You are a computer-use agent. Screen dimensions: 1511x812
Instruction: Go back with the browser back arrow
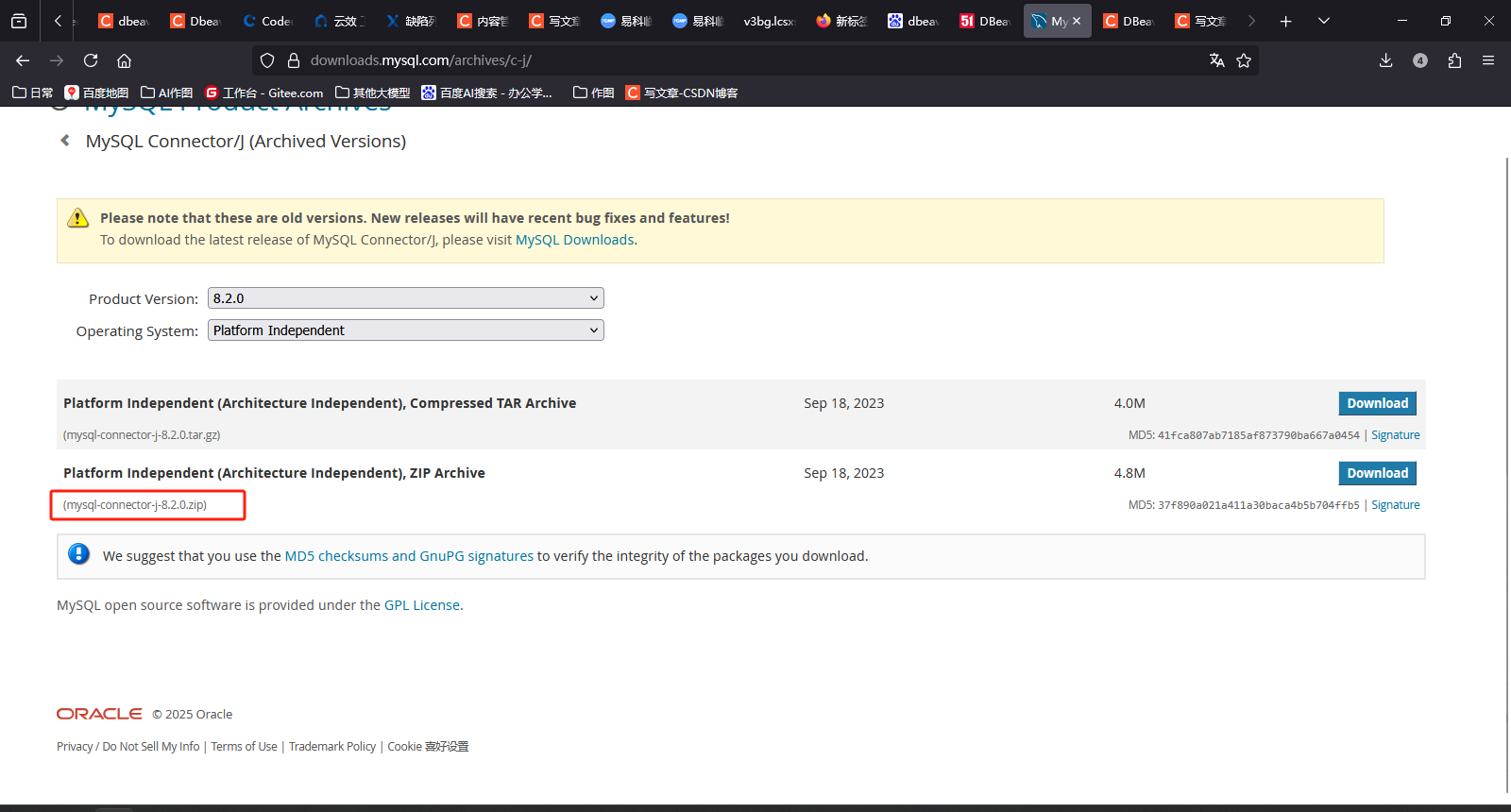(23, 60)
